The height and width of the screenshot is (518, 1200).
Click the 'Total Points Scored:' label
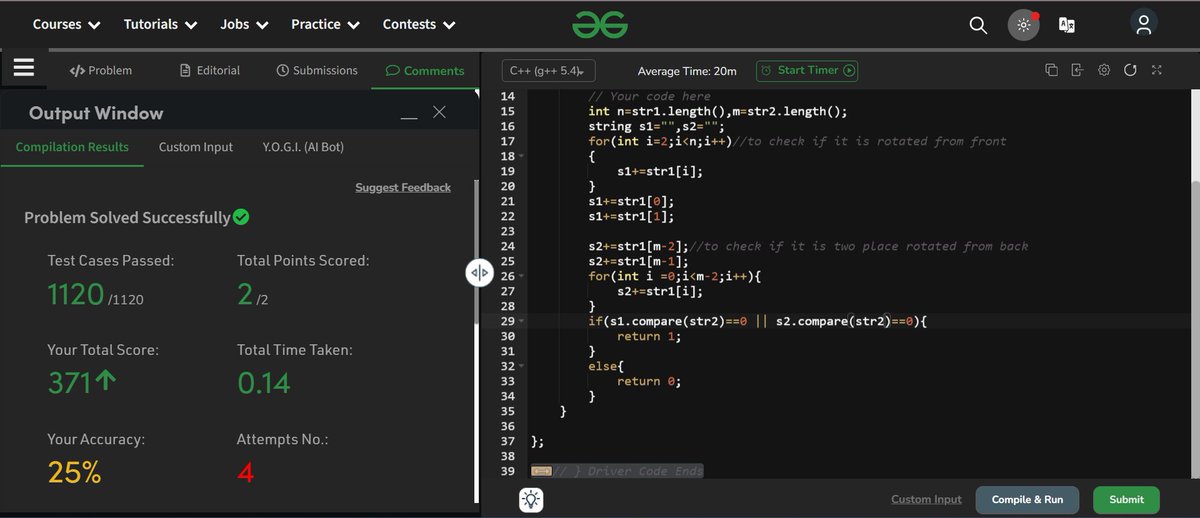[x=303, y=260]
